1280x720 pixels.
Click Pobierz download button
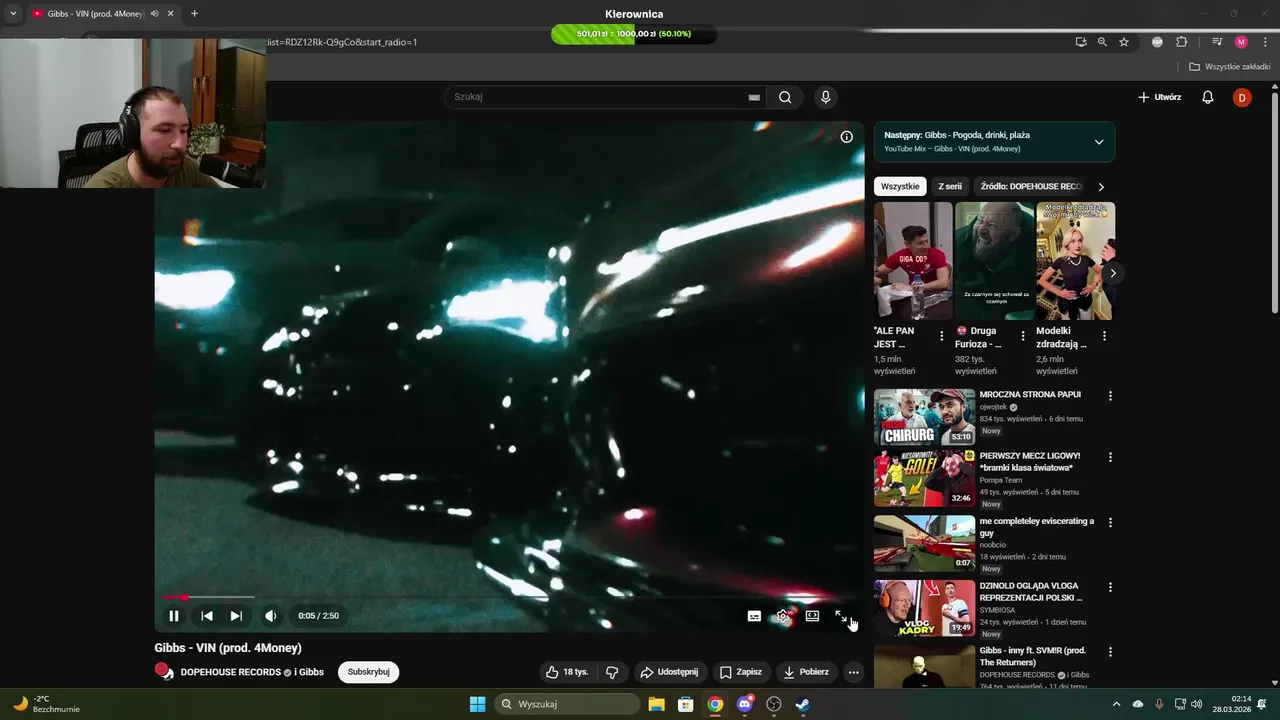806,672
